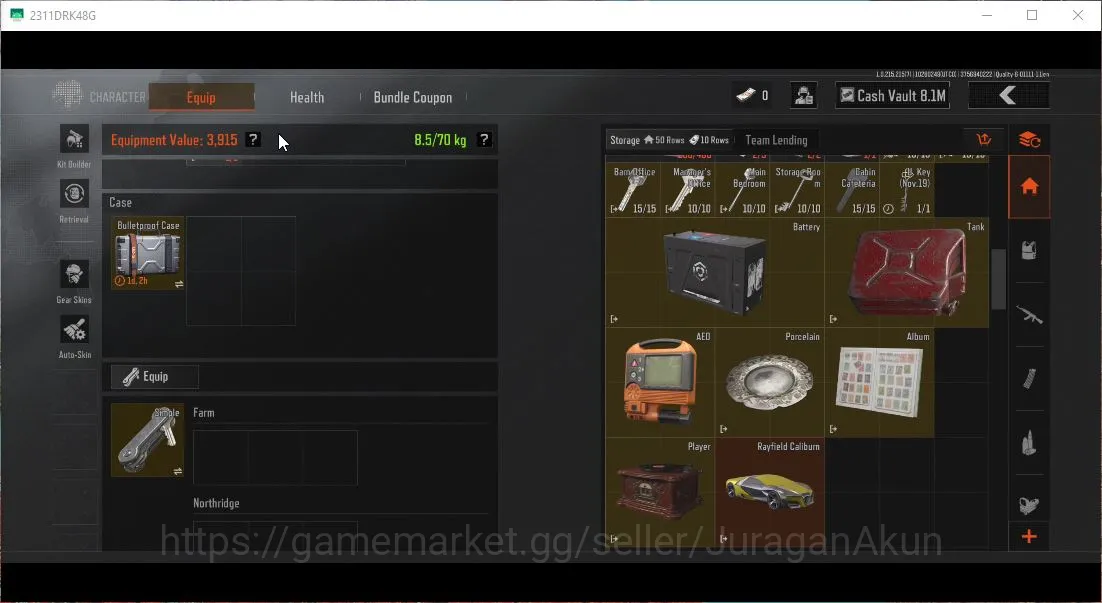Select the timed Key (Nov.19)
Viewport: 1102px width, 603px height.
(907, 190)
